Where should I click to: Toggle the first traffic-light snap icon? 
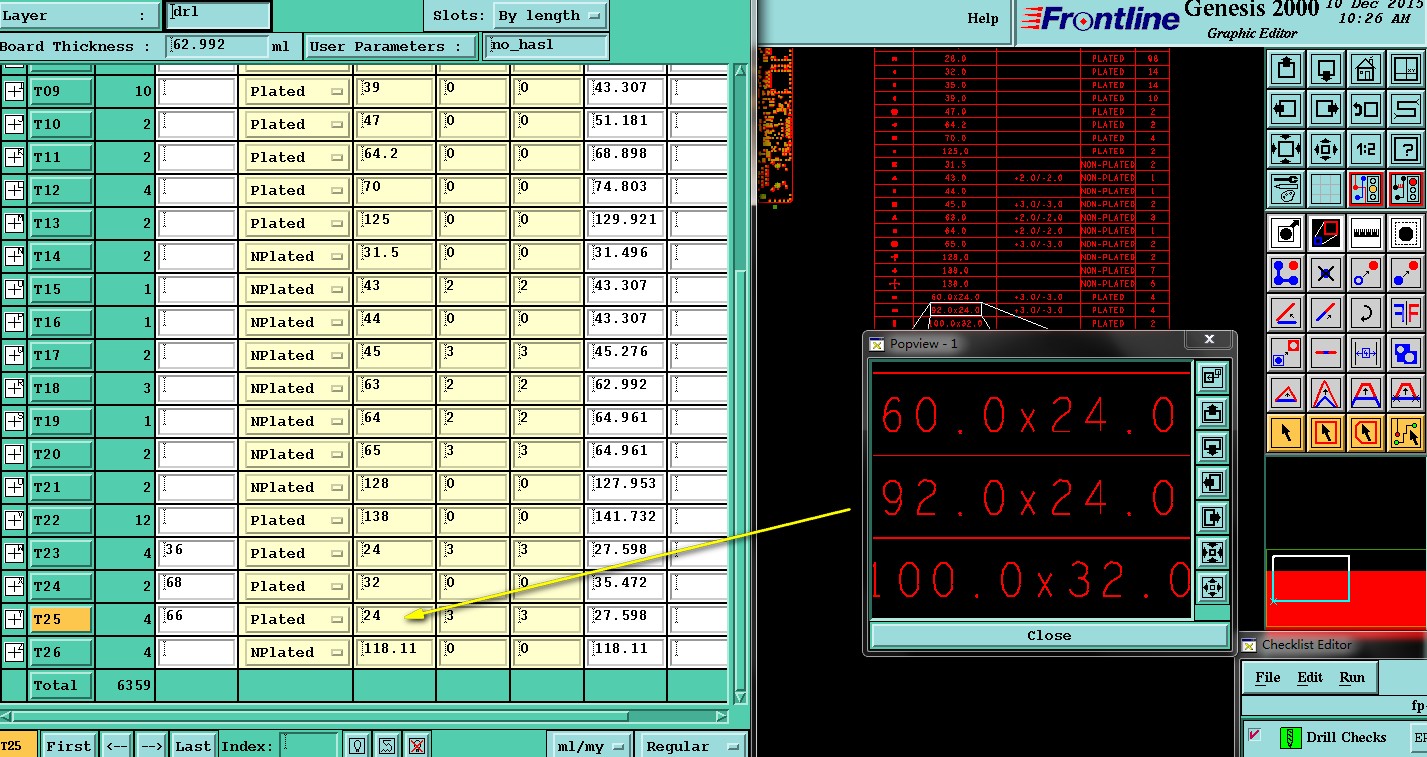click(x=1366, y=189)
